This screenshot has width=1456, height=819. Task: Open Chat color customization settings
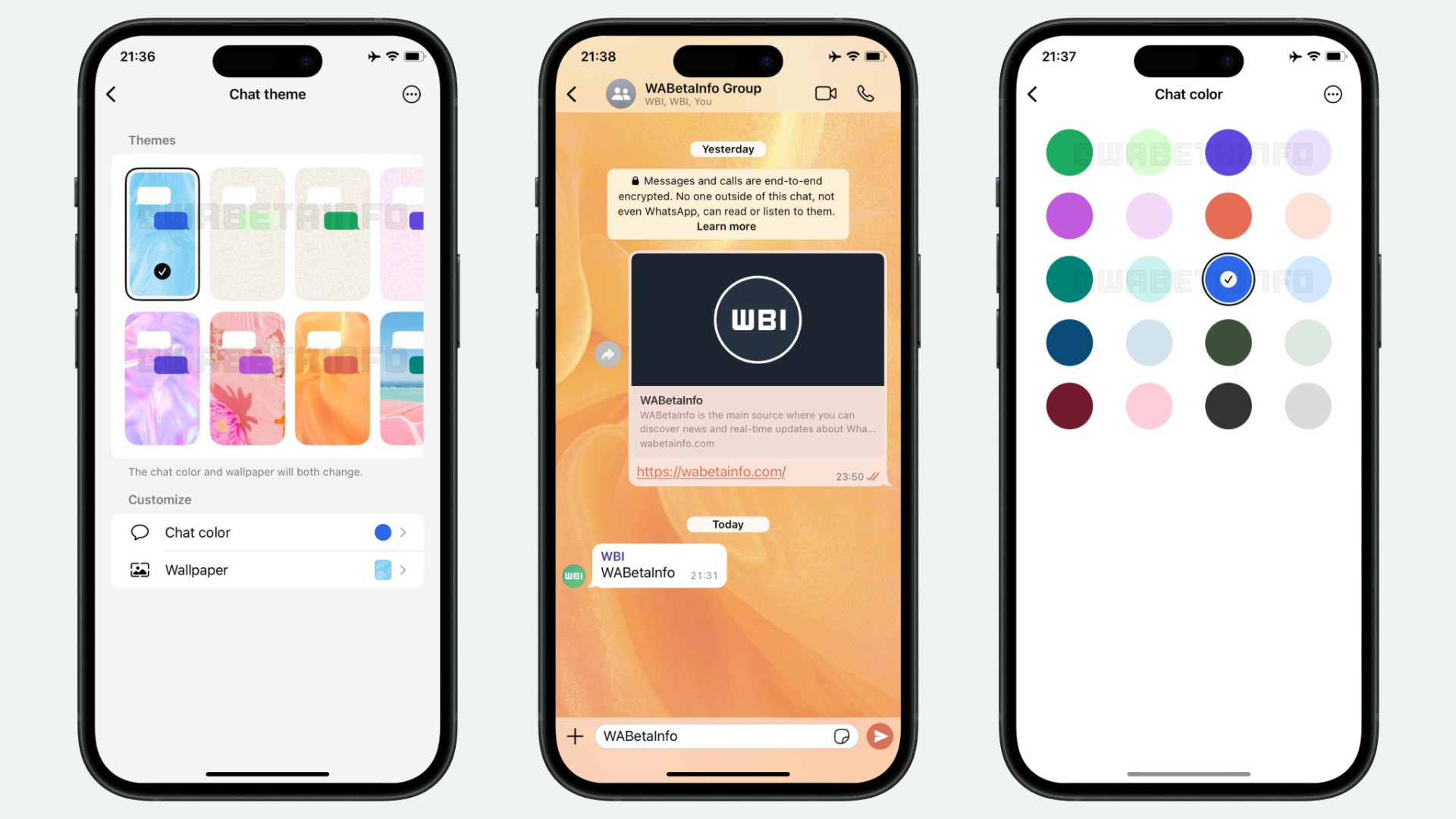pos(267,532)
